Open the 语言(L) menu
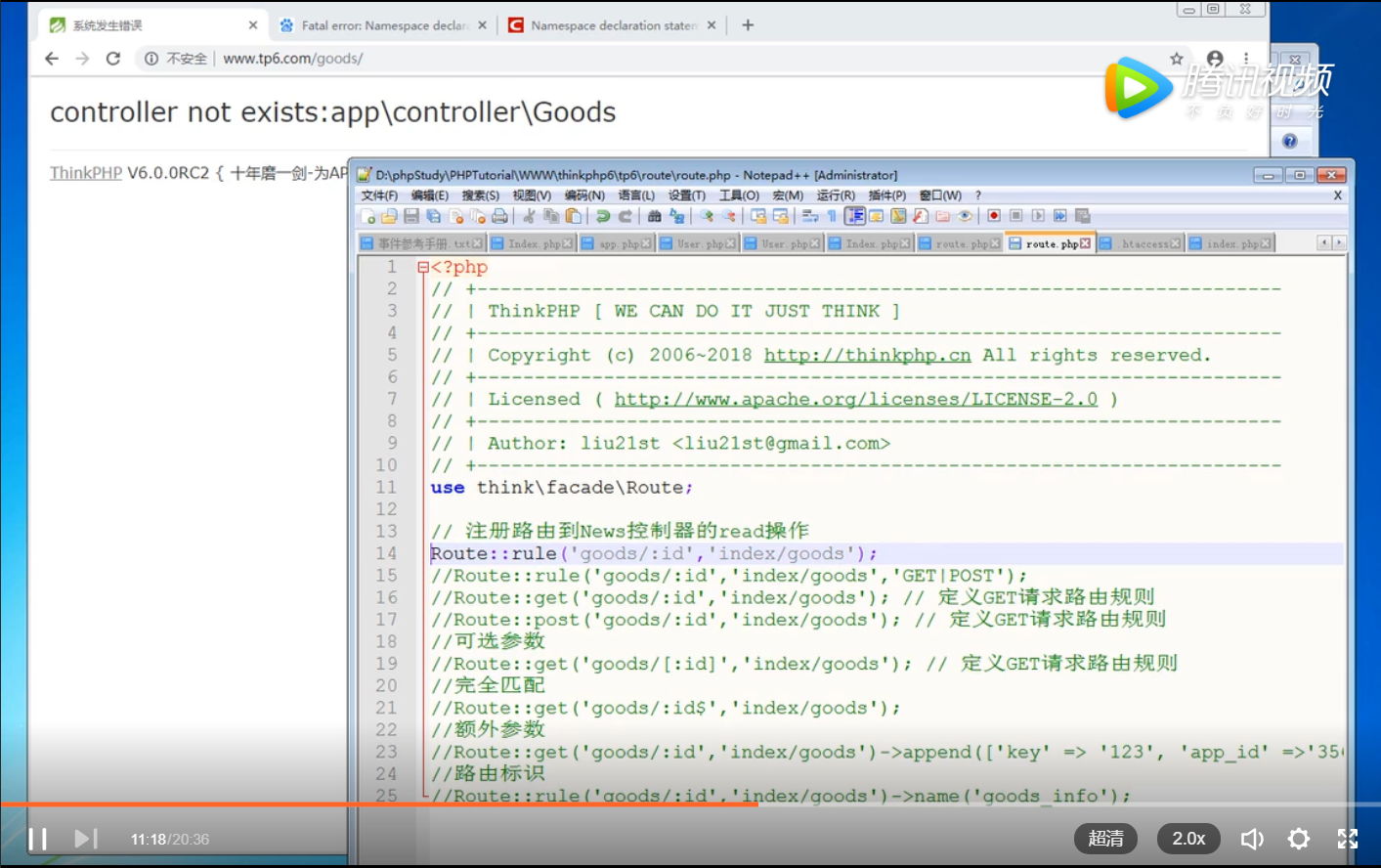The height and width of the screenshot is (868, 1381). [x=636, y=195]
